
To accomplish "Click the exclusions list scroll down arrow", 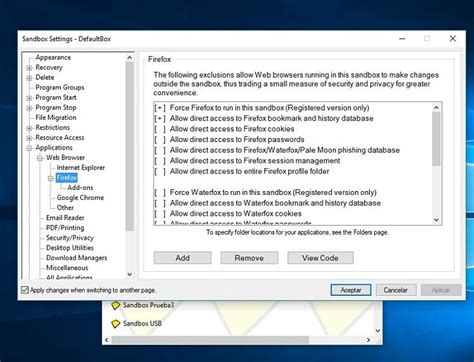I will click(436, 220).
